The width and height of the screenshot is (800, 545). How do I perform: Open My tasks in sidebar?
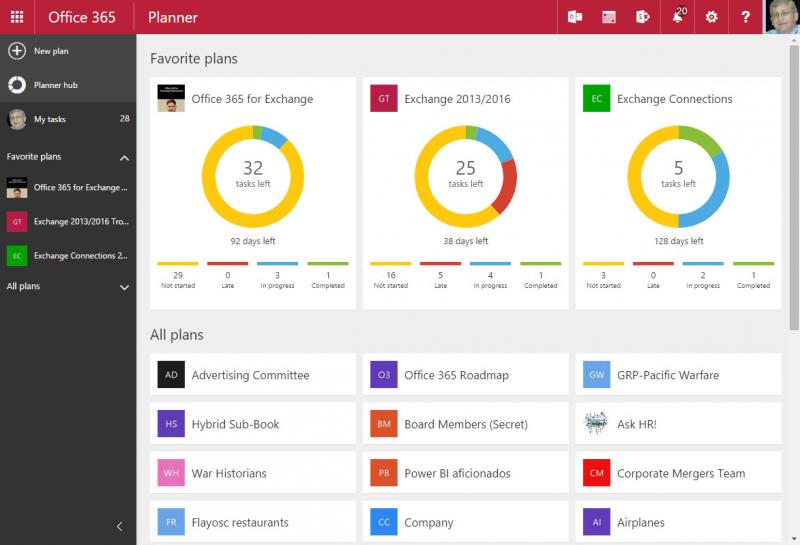(x=68, y=119)
